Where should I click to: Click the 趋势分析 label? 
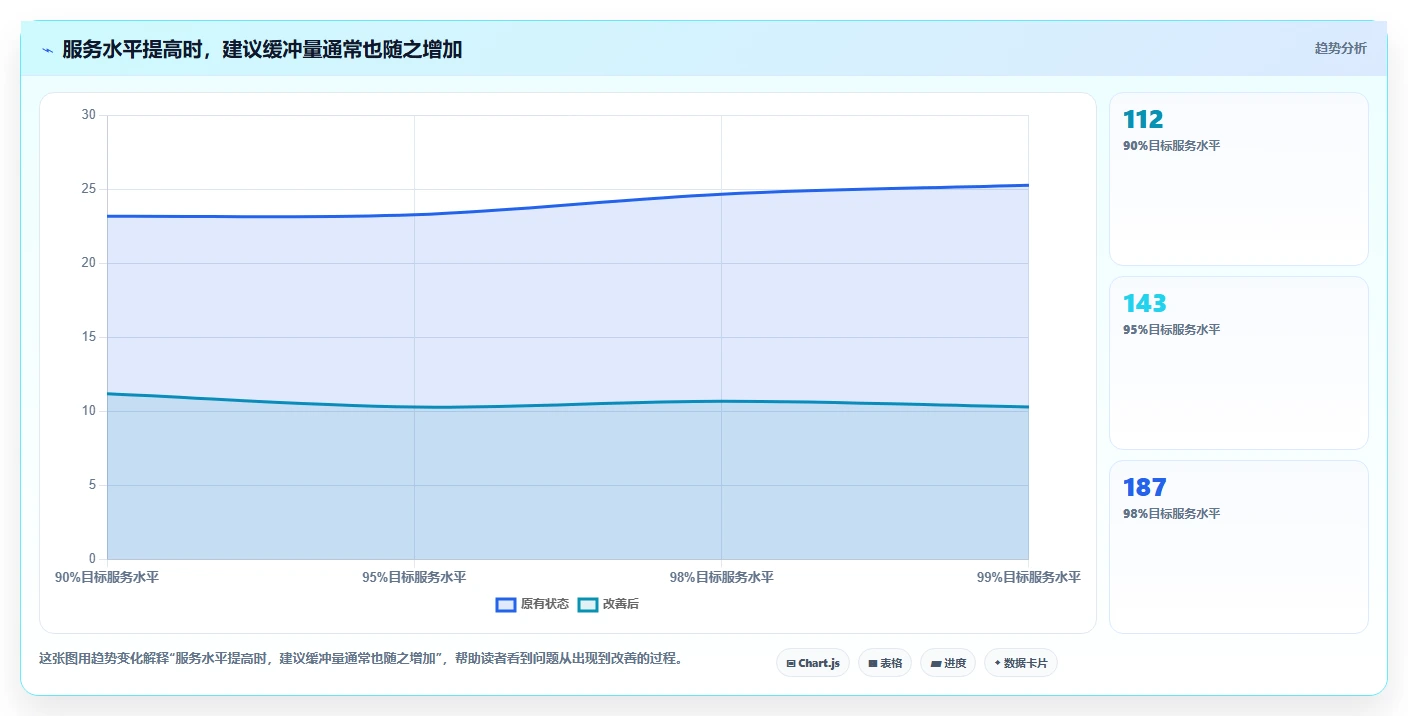pyautogui.click(x=1340, y=48)
